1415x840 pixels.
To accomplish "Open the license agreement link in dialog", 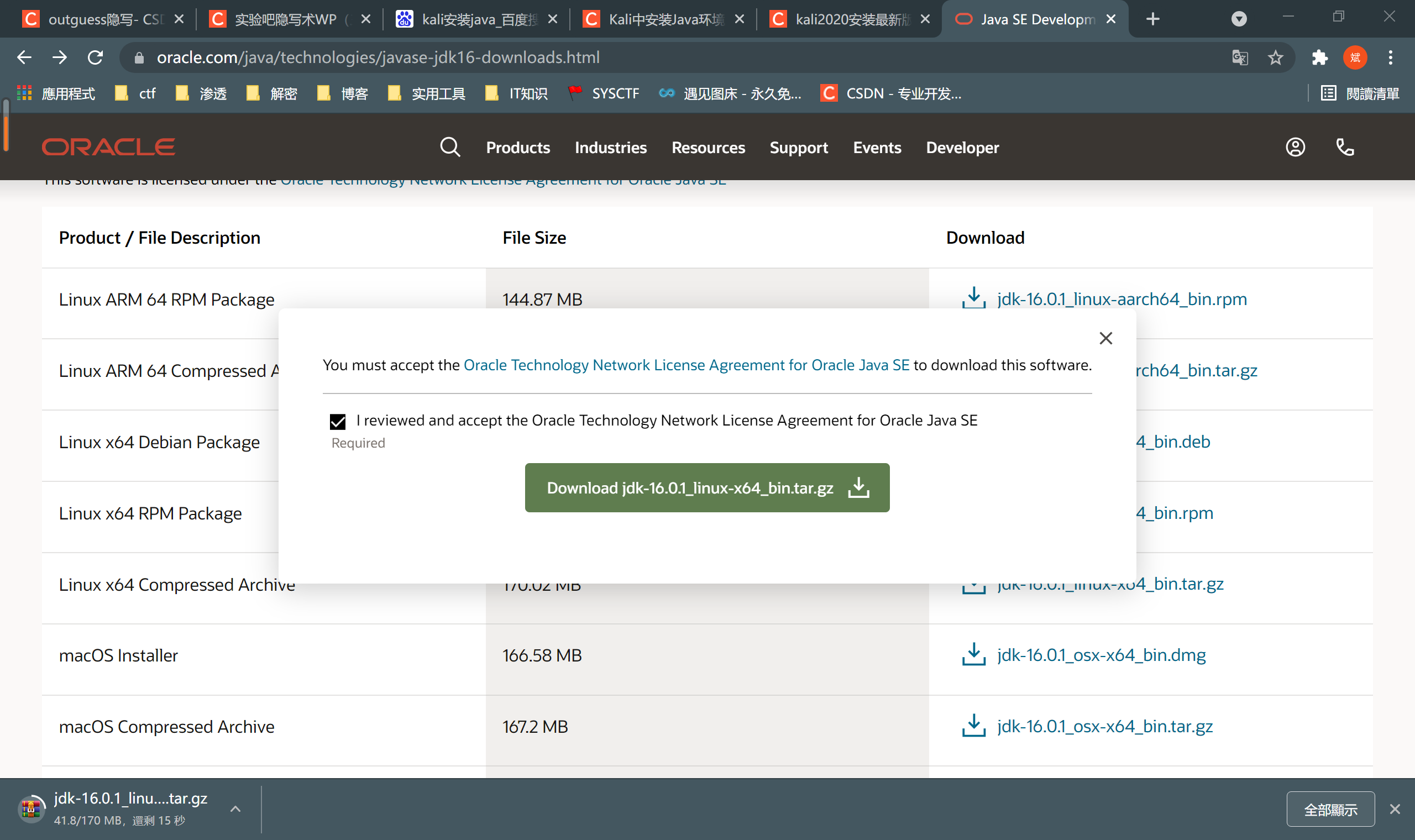I will [686, 365].
